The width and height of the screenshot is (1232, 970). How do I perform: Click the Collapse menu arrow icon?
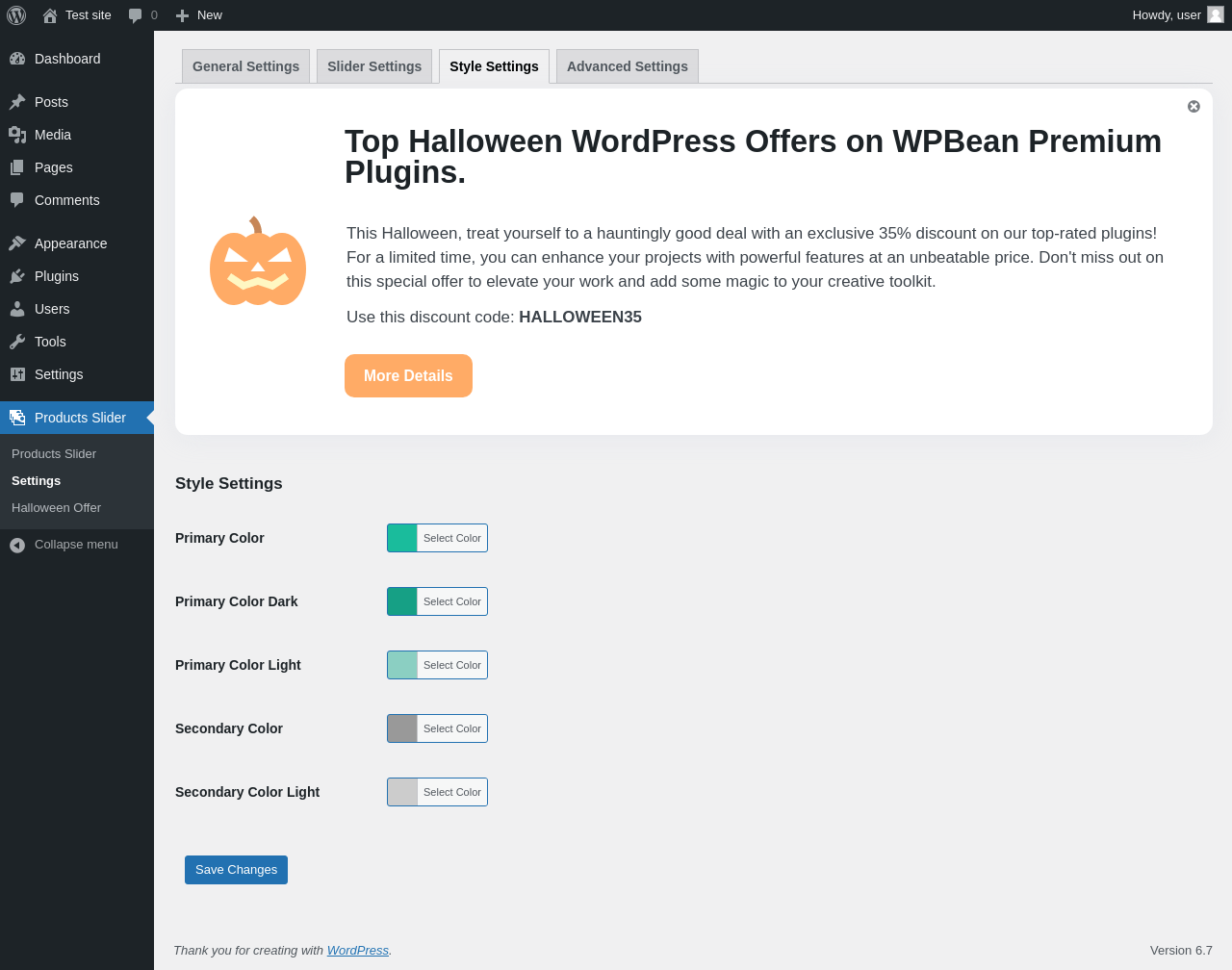(17, 545)
